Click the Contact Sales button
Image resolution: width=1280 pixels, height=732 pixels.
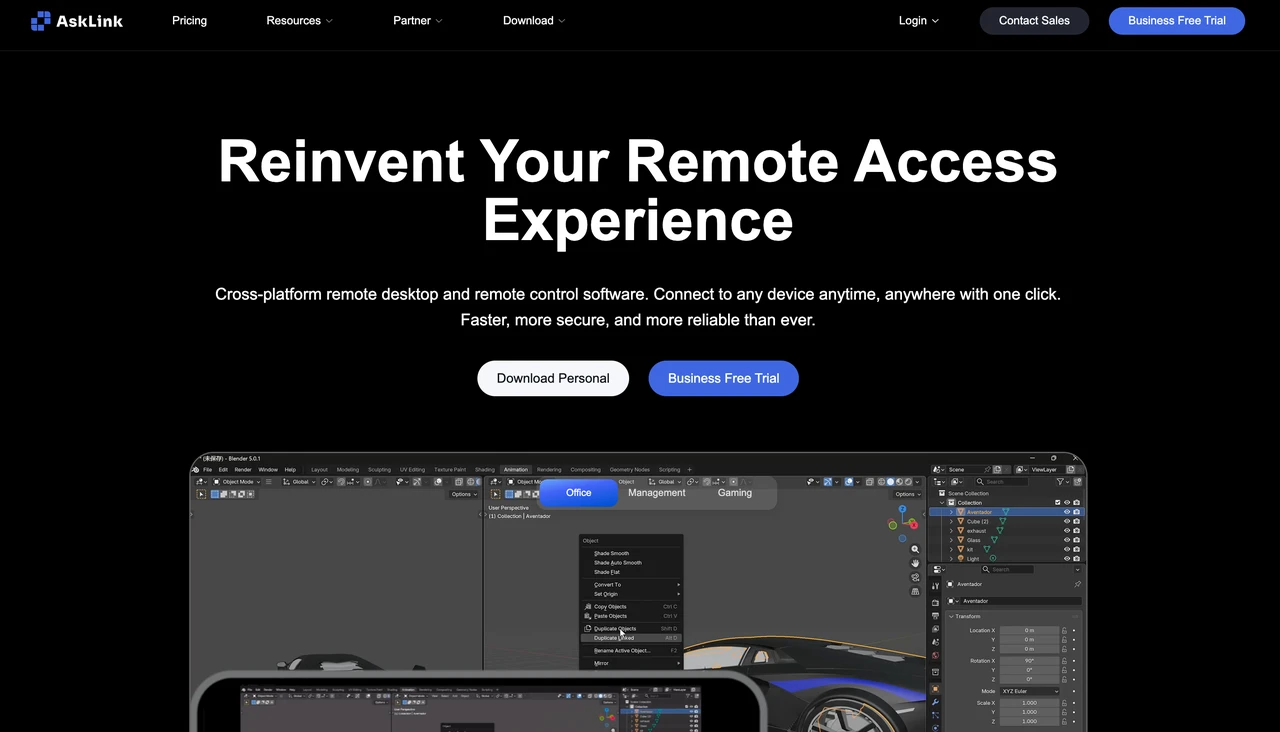tap(1034, 20)
